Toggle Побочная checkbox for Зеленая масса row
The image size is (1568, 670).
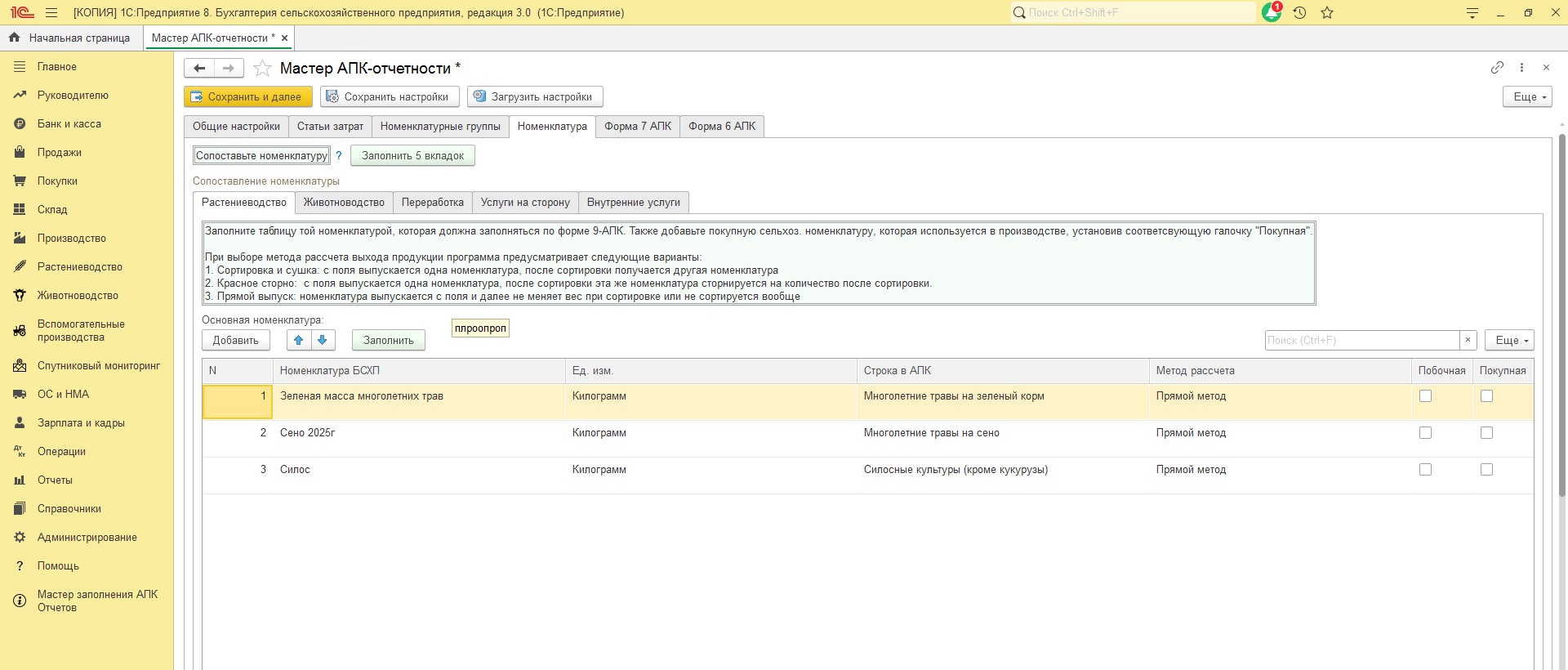[1425, 396]
